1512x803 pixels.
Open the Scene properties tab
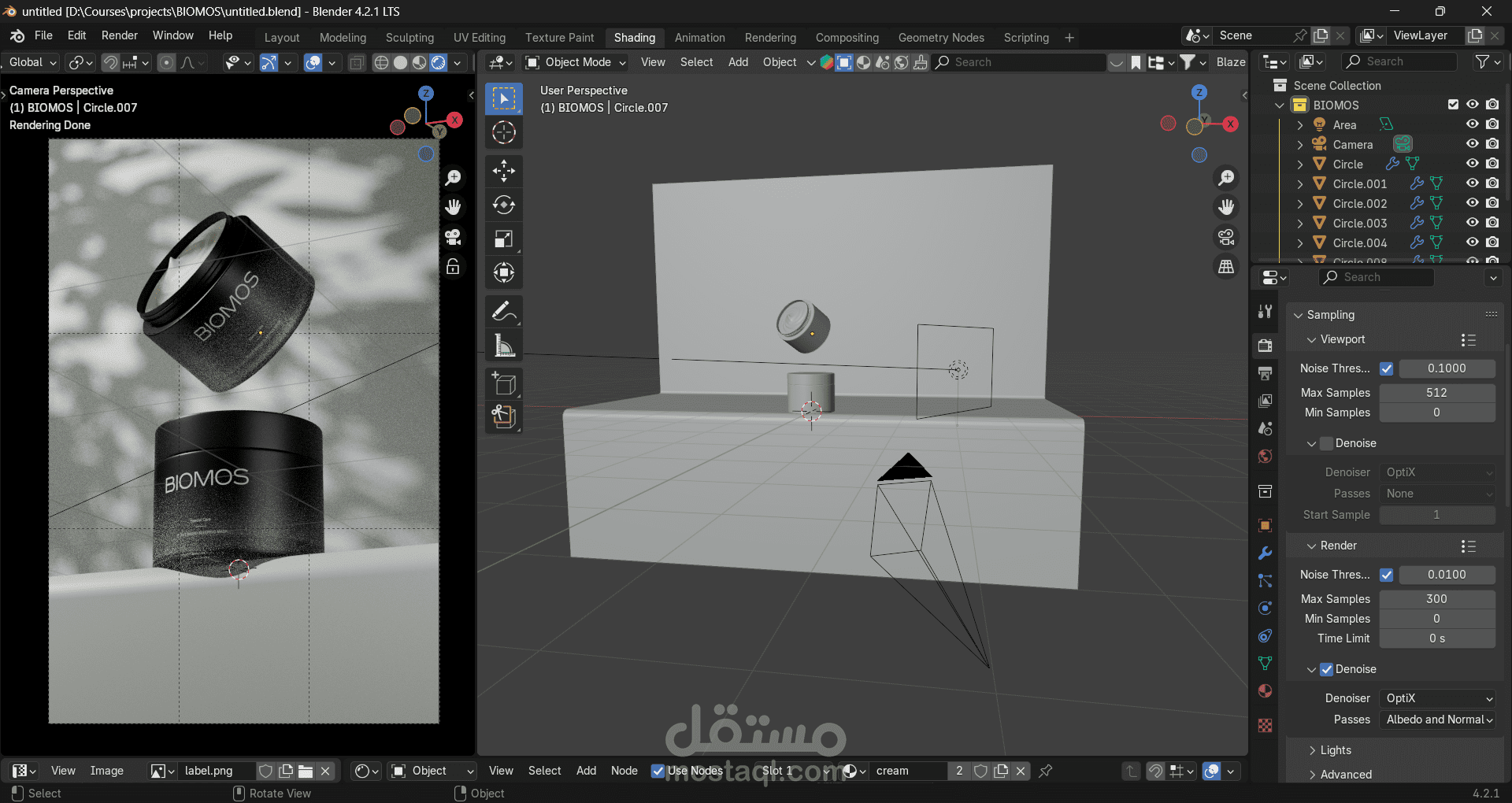[x=1265, y=428]
